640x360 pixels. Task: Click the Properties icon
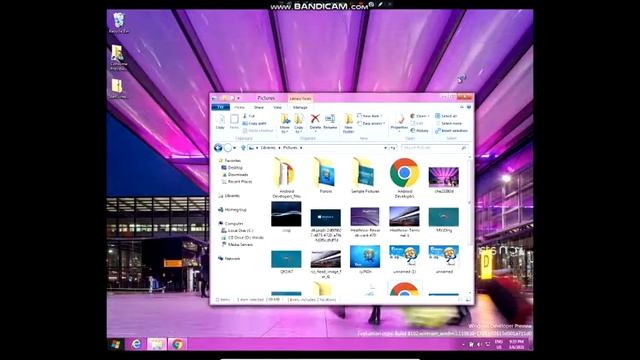399,122
